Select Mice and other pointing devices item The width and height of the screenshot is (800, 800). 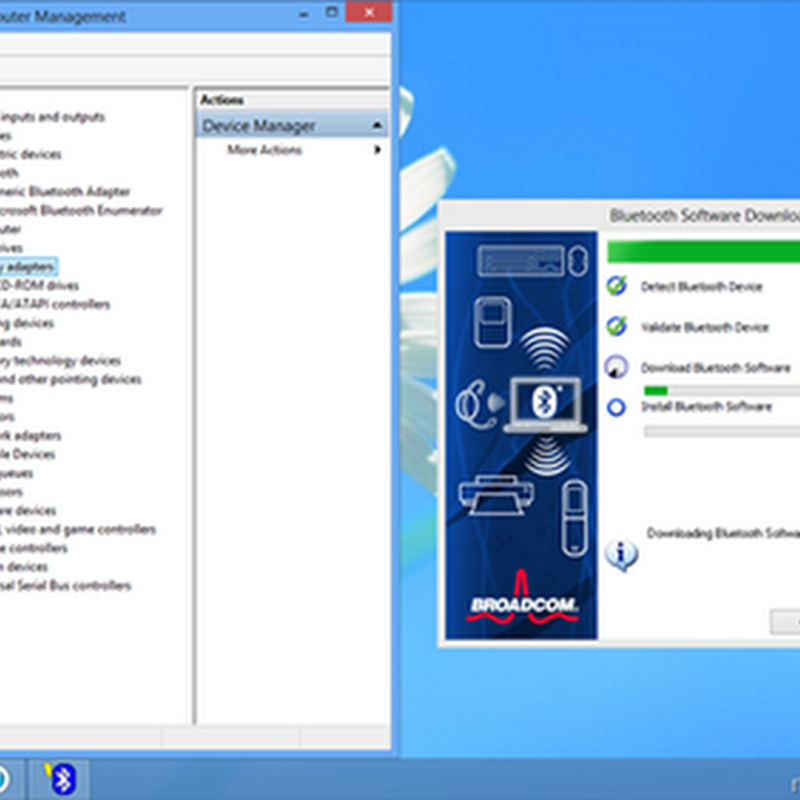(70, 379)
